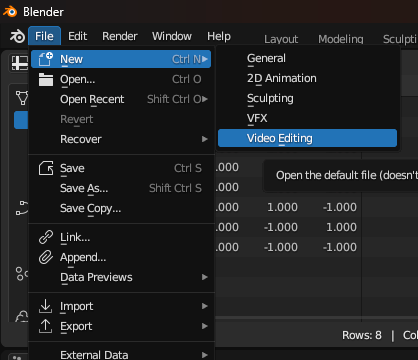
Task: Click the 'Rows: 8' status text
Action: point(362,335)
